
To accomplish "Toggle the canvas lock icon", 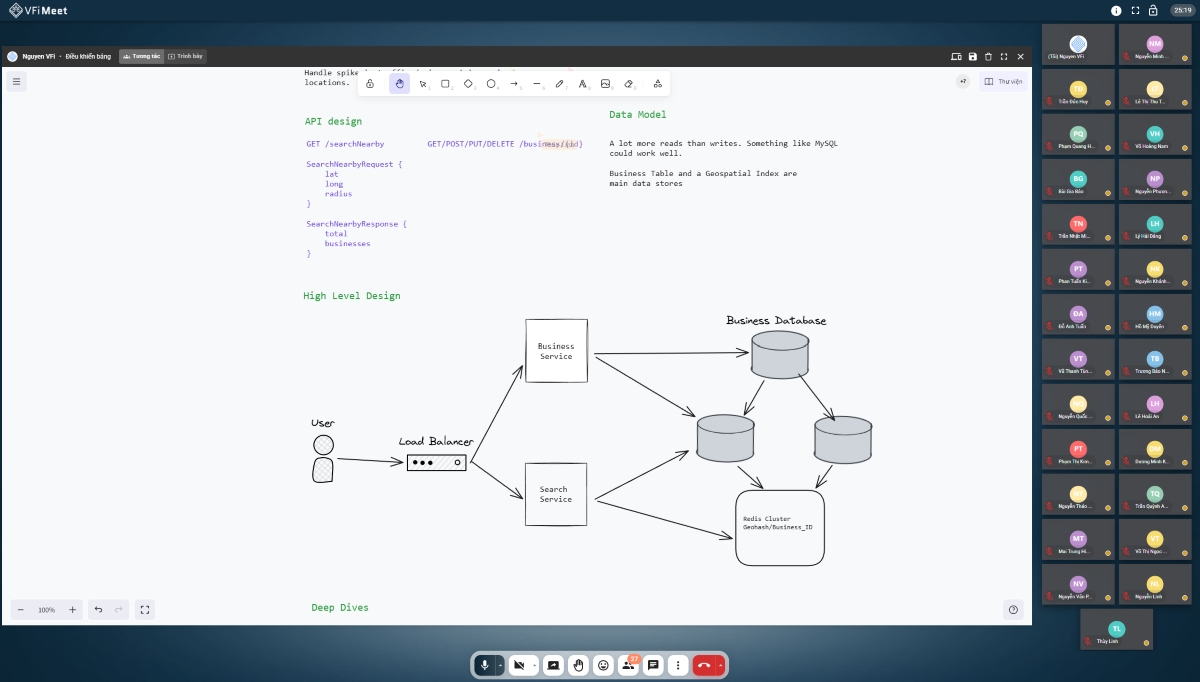I will pos(370,84).
